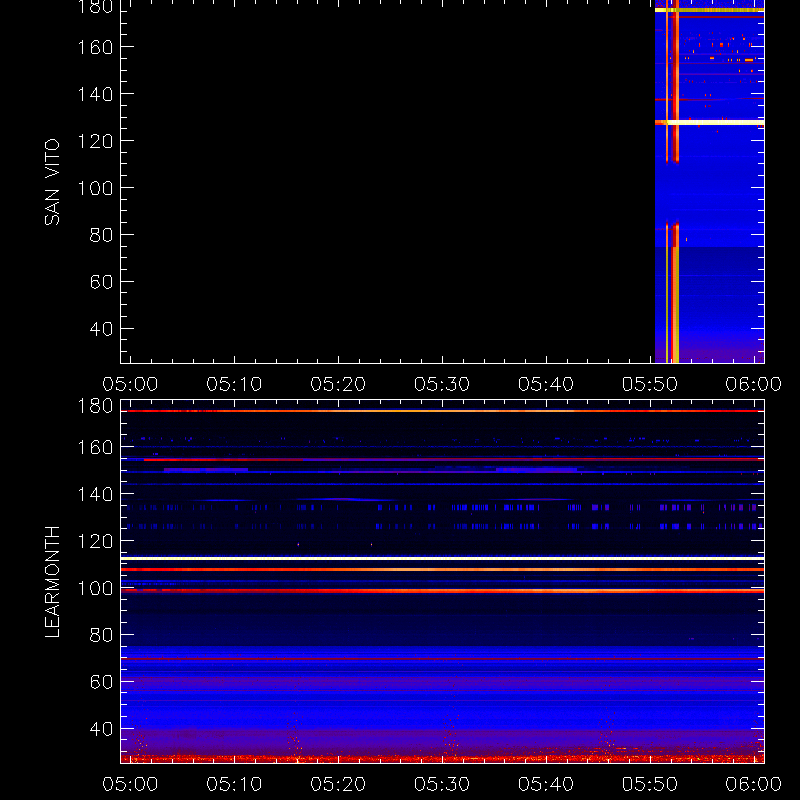Click 05:30 time label under San Vito plot

442,384
